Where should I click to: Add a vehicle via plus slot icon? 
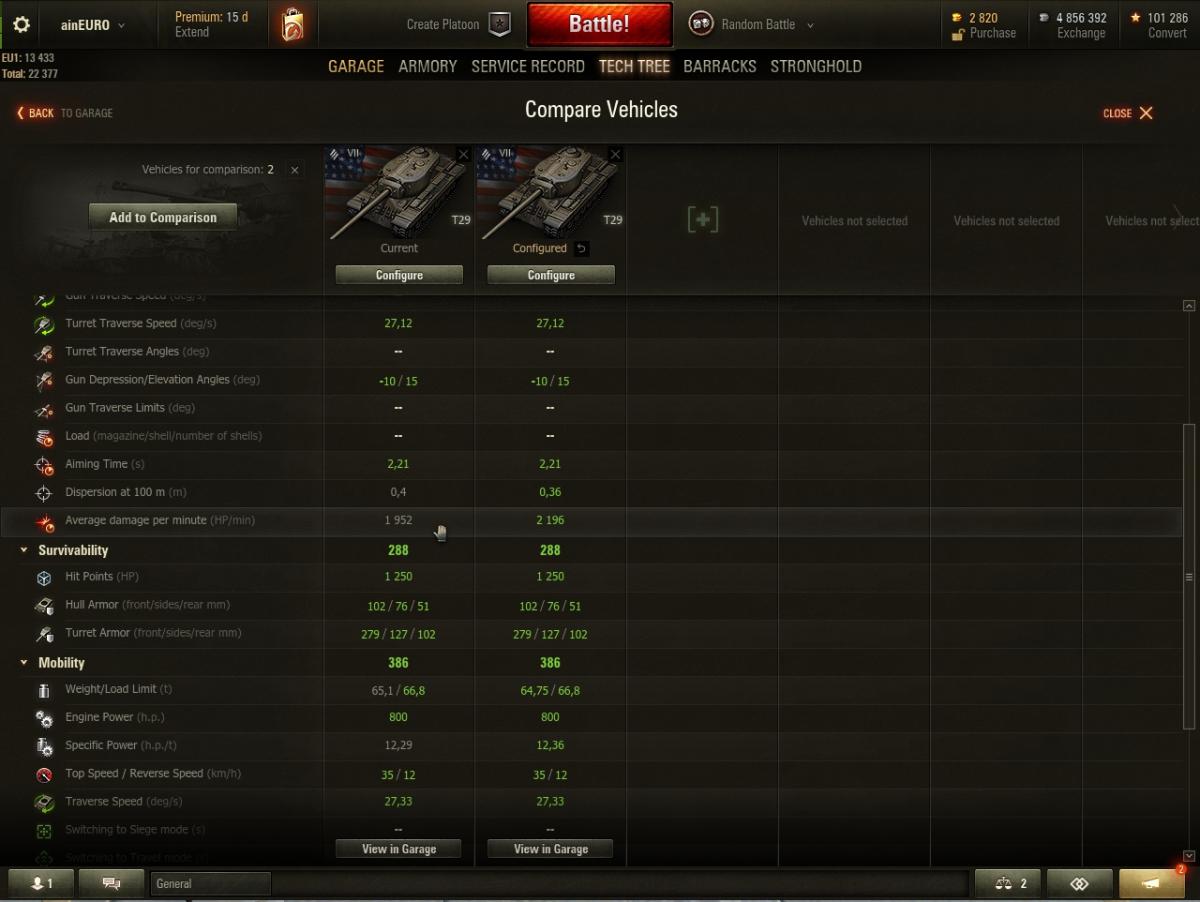coord(703,220)
